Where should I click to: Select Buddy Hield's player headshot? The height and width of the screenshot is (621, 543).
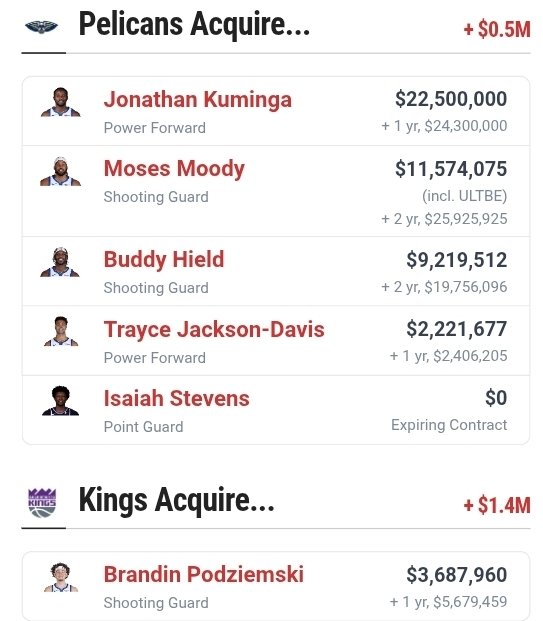point(60,262)
